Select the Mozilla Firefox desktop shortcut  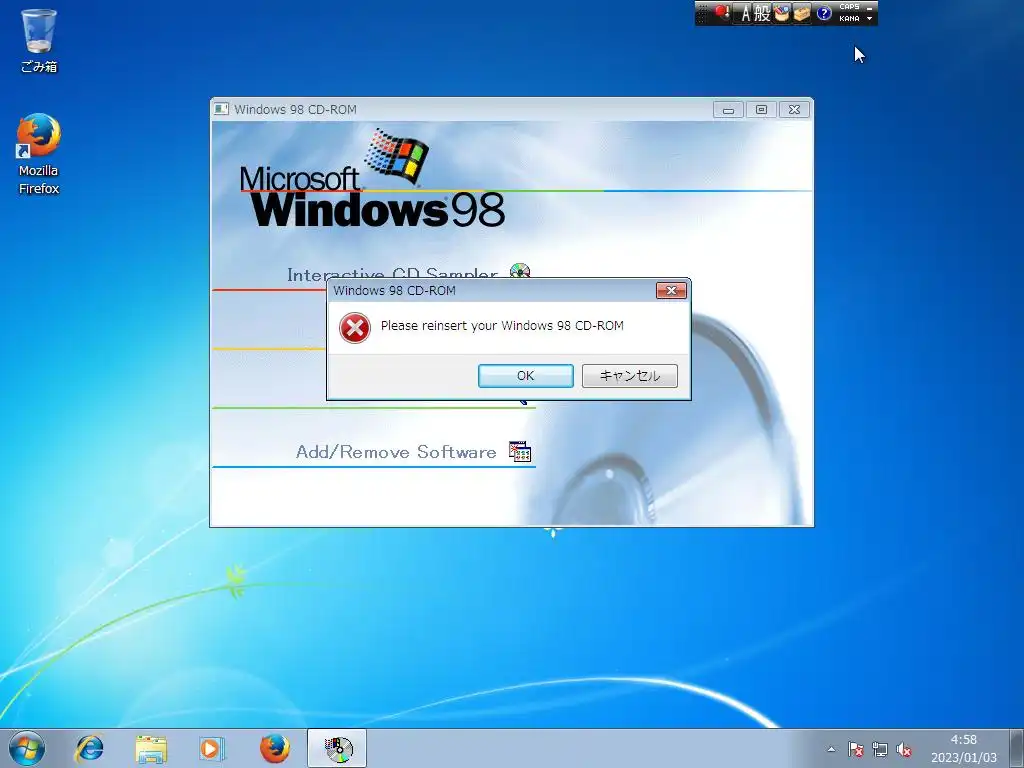39,155
